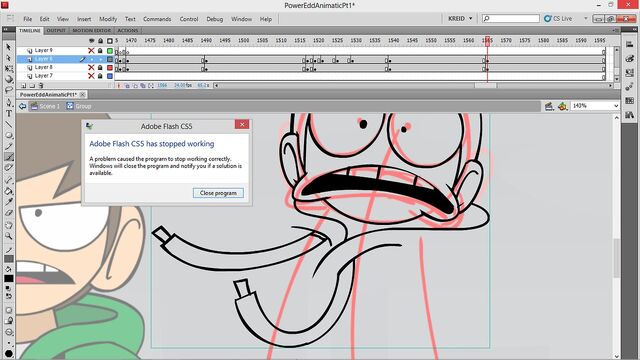
Task: Close the PowerEddAnimaticPt1 document tab
Action: pos(82,94)
